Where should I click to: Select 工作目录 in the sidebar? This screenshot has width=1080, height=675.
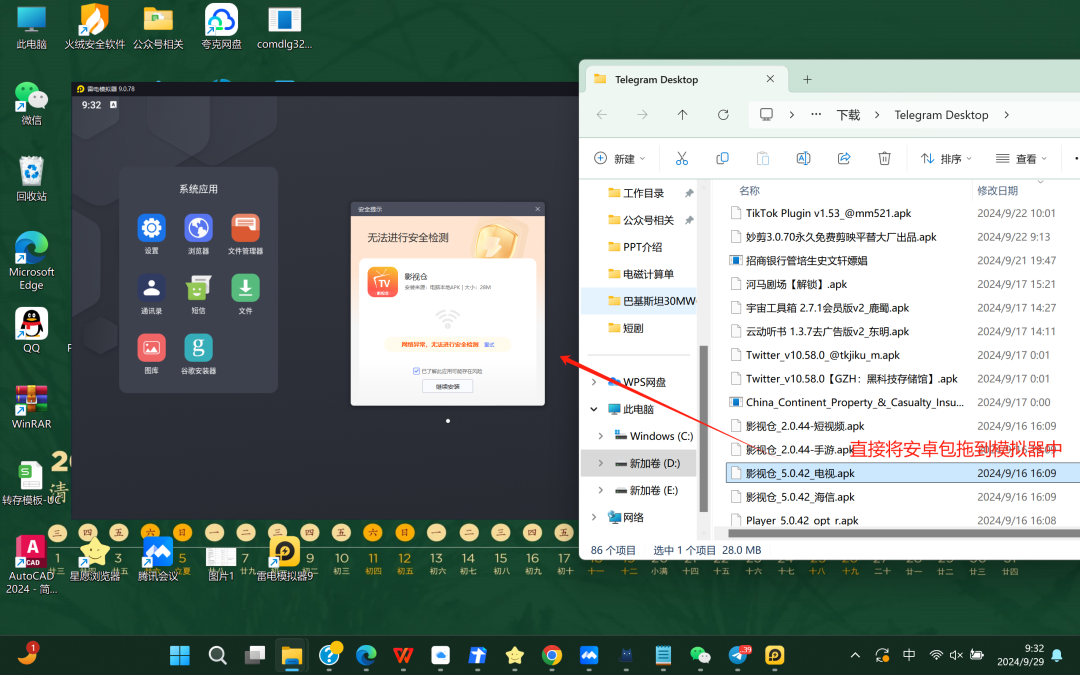pyautogui.click(x=643, y=194)
